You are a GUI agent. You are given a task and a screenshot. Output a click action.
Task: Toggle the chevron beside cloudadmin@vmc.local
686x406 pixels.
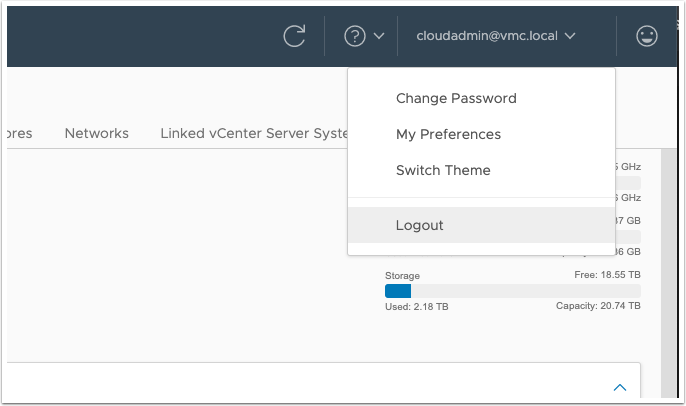(x=570, y=37)
